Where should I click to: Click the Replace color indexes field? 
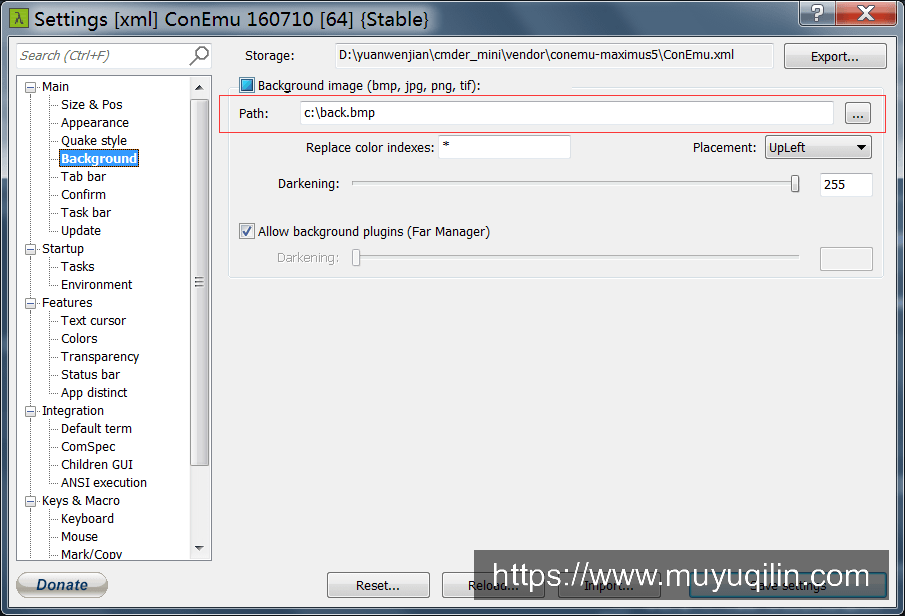504,147
